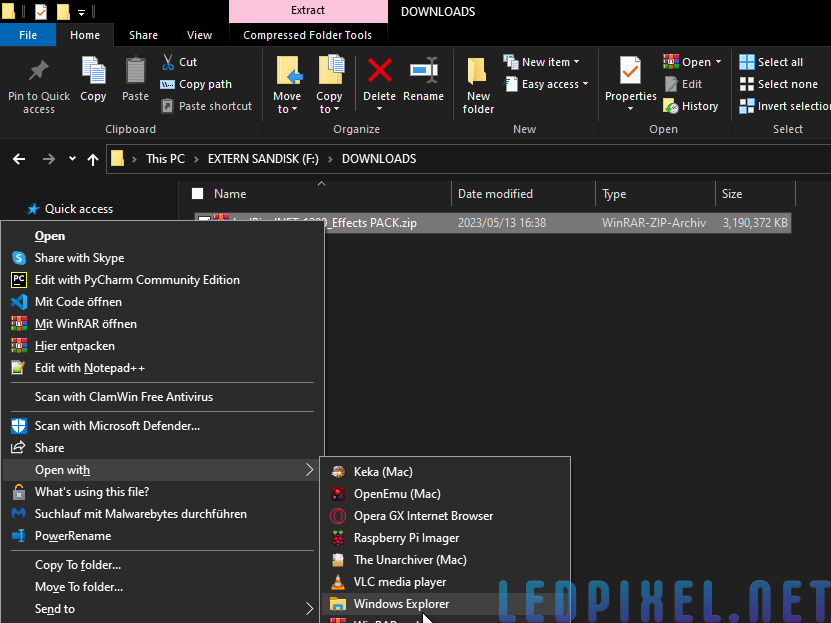Choose VLC media player in submenu
The height and width of the screenshot is (623, 831).
pos(400,582)
